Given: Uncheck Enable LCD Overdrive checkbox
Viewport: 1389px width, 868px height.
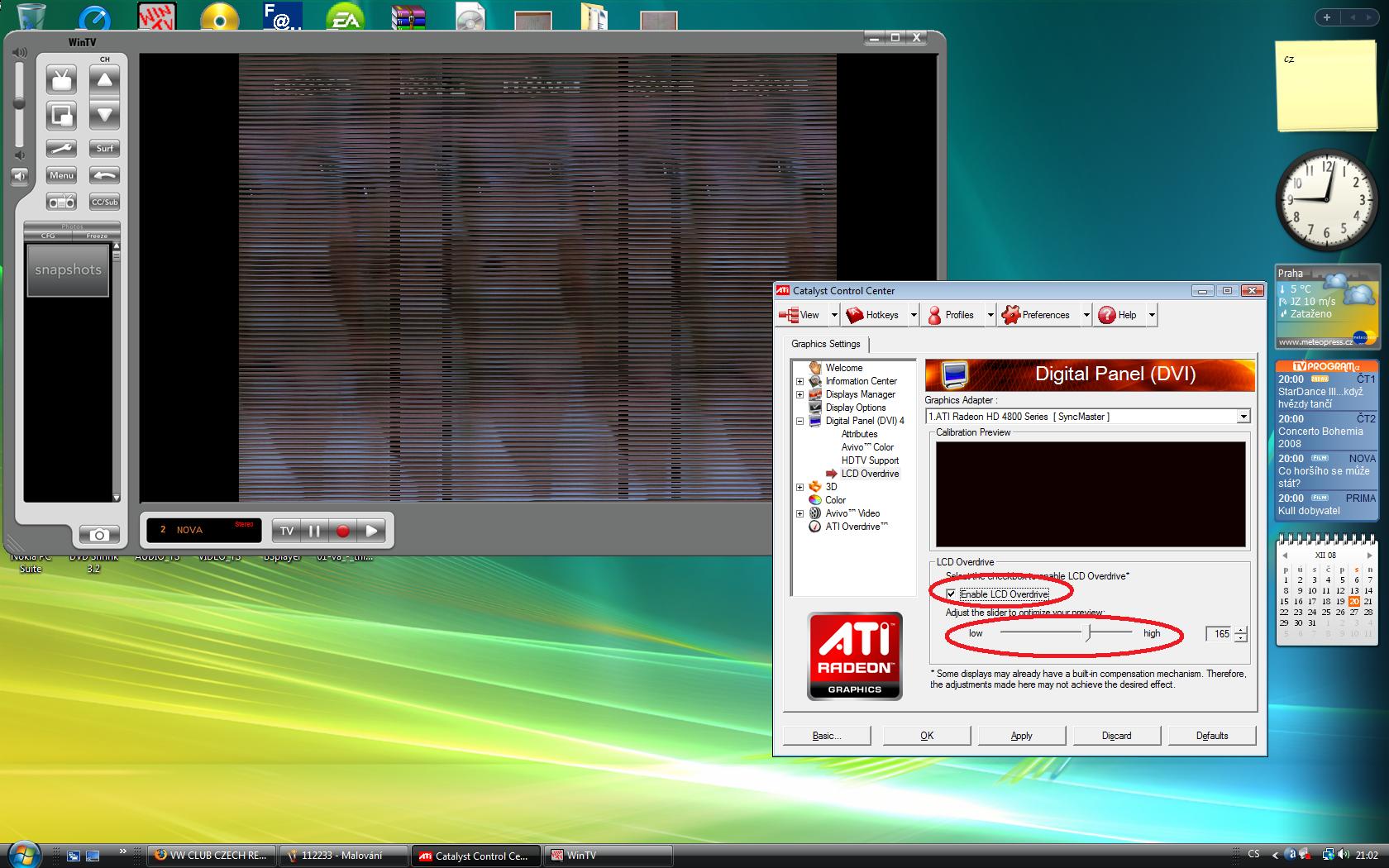Looking at the screenshot, I should 952,594.
